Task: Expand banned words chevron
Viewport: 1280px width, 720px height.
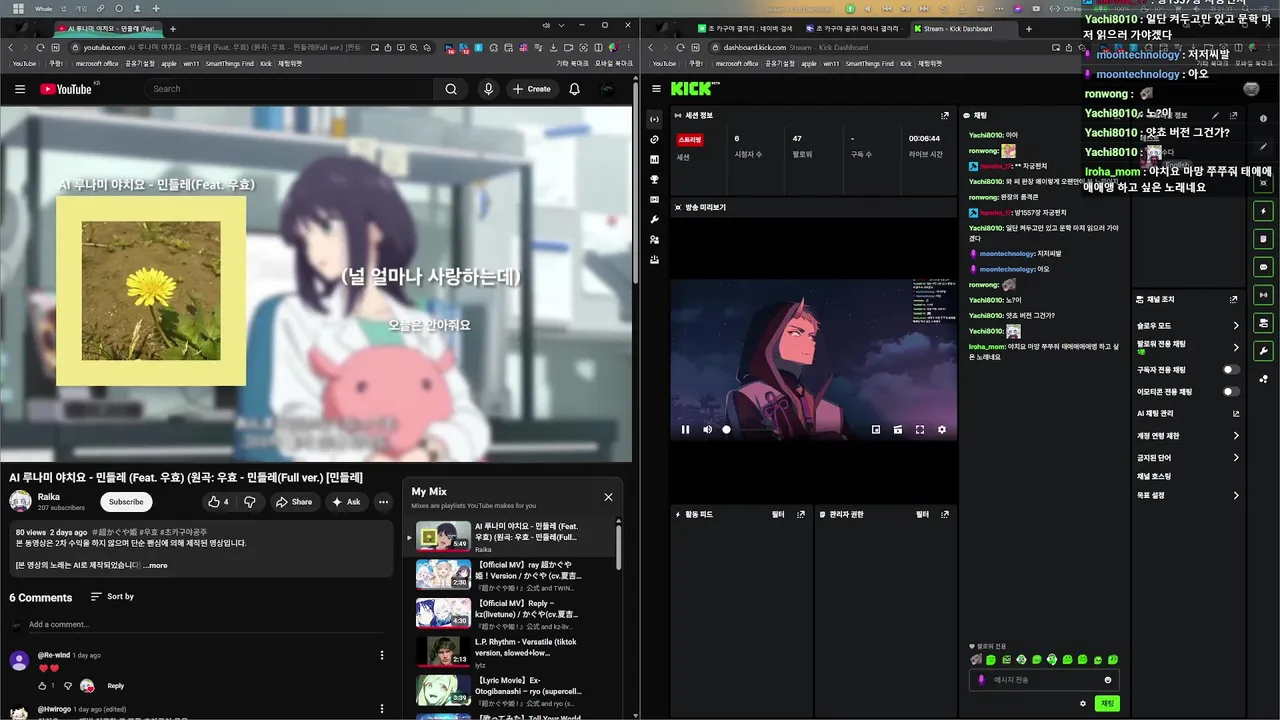Action: click(x=1236, y=458)
